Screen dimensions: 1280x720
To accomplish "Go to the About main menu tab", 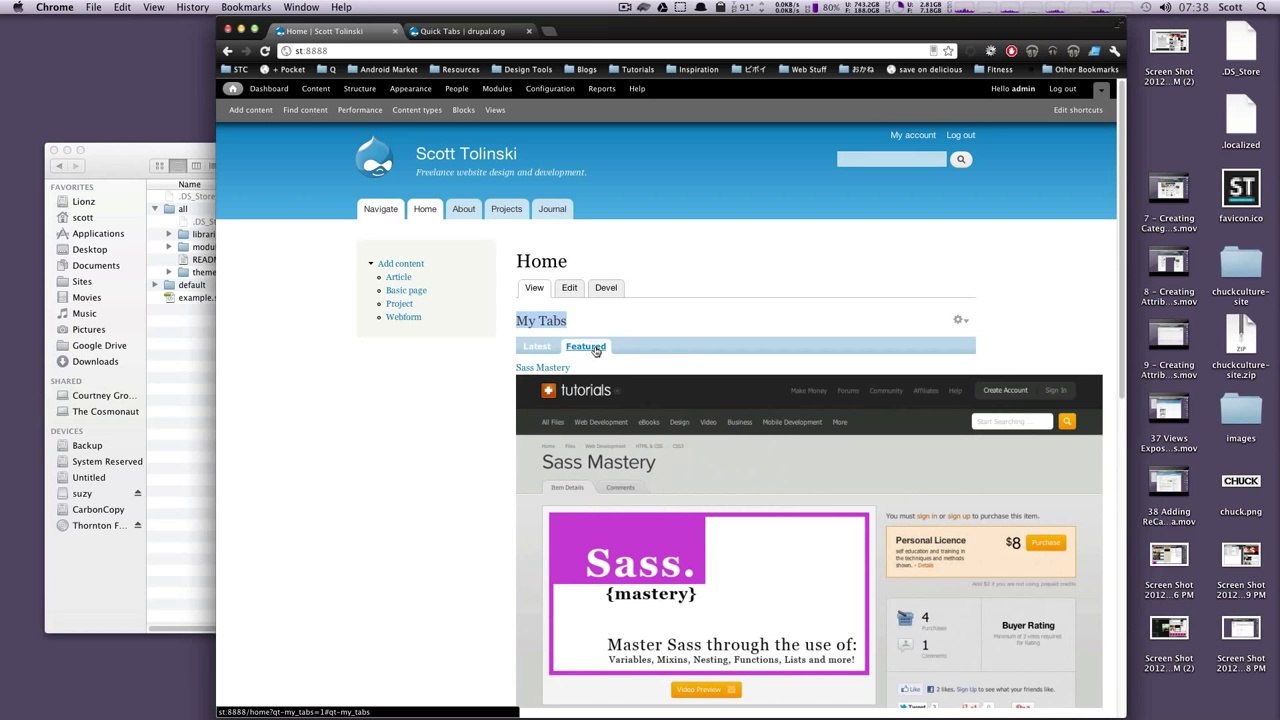I will tap(464, 209).
